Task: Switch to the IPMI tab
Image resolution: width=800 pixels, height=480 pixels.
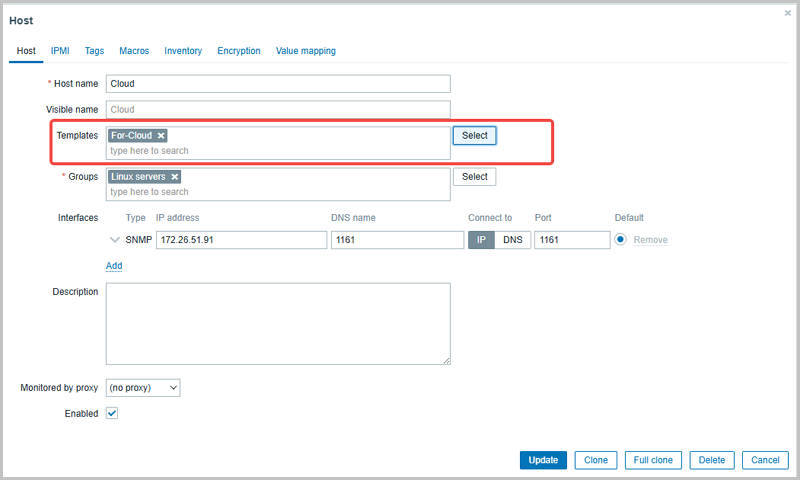Action: pos(60,51)
